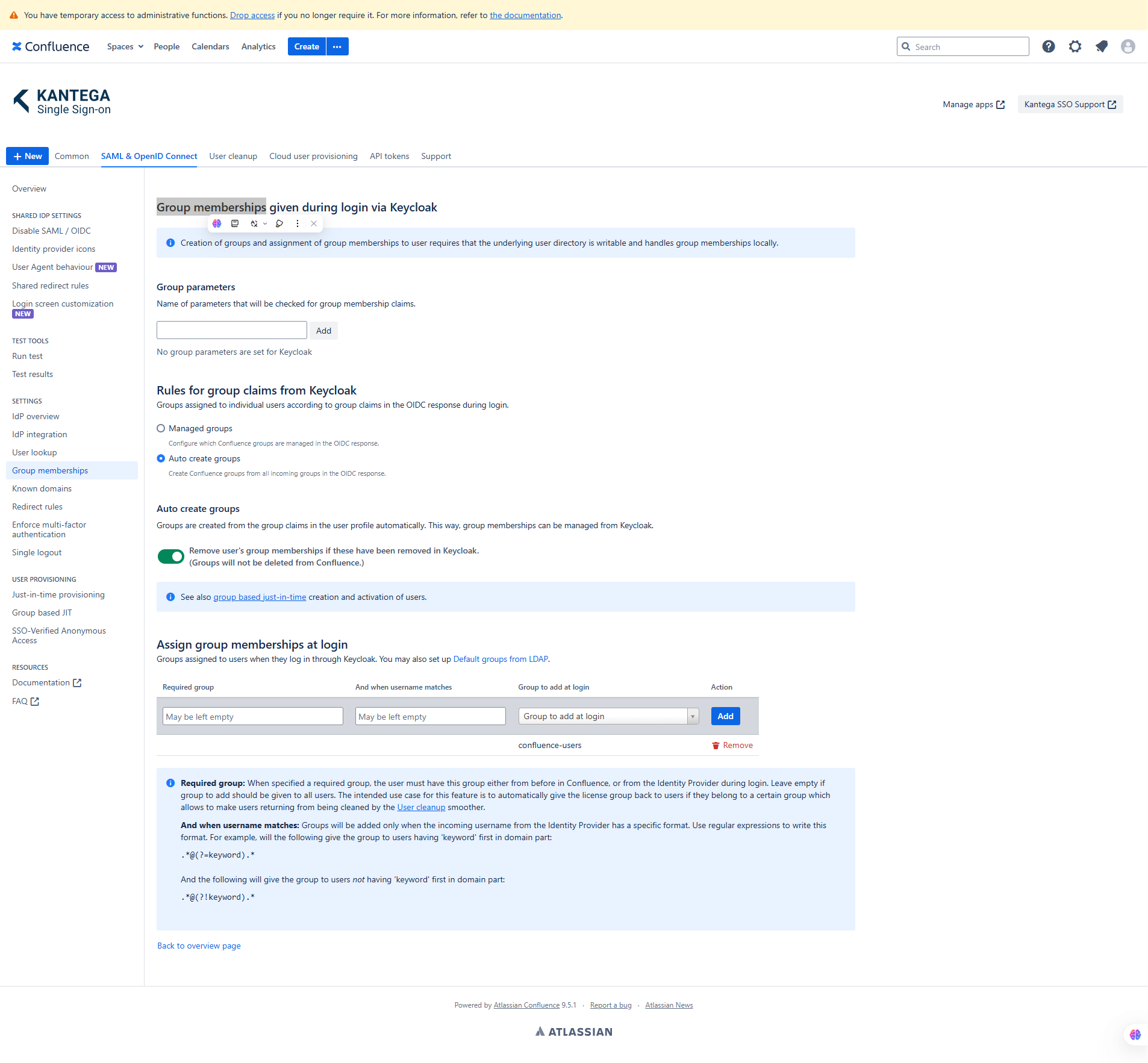1148x1063 pixels.
Task: Select the Managed groups radio button
Action: (161, 428)
